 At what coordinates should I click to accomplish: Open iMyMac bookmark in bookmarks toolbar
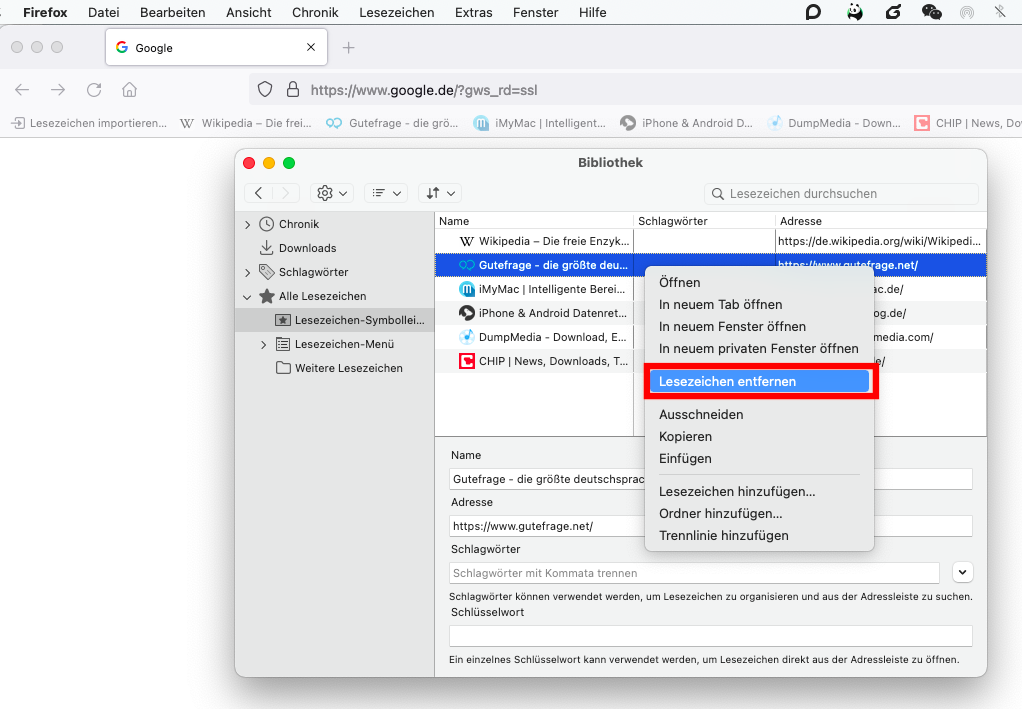(x=540, y=123)
